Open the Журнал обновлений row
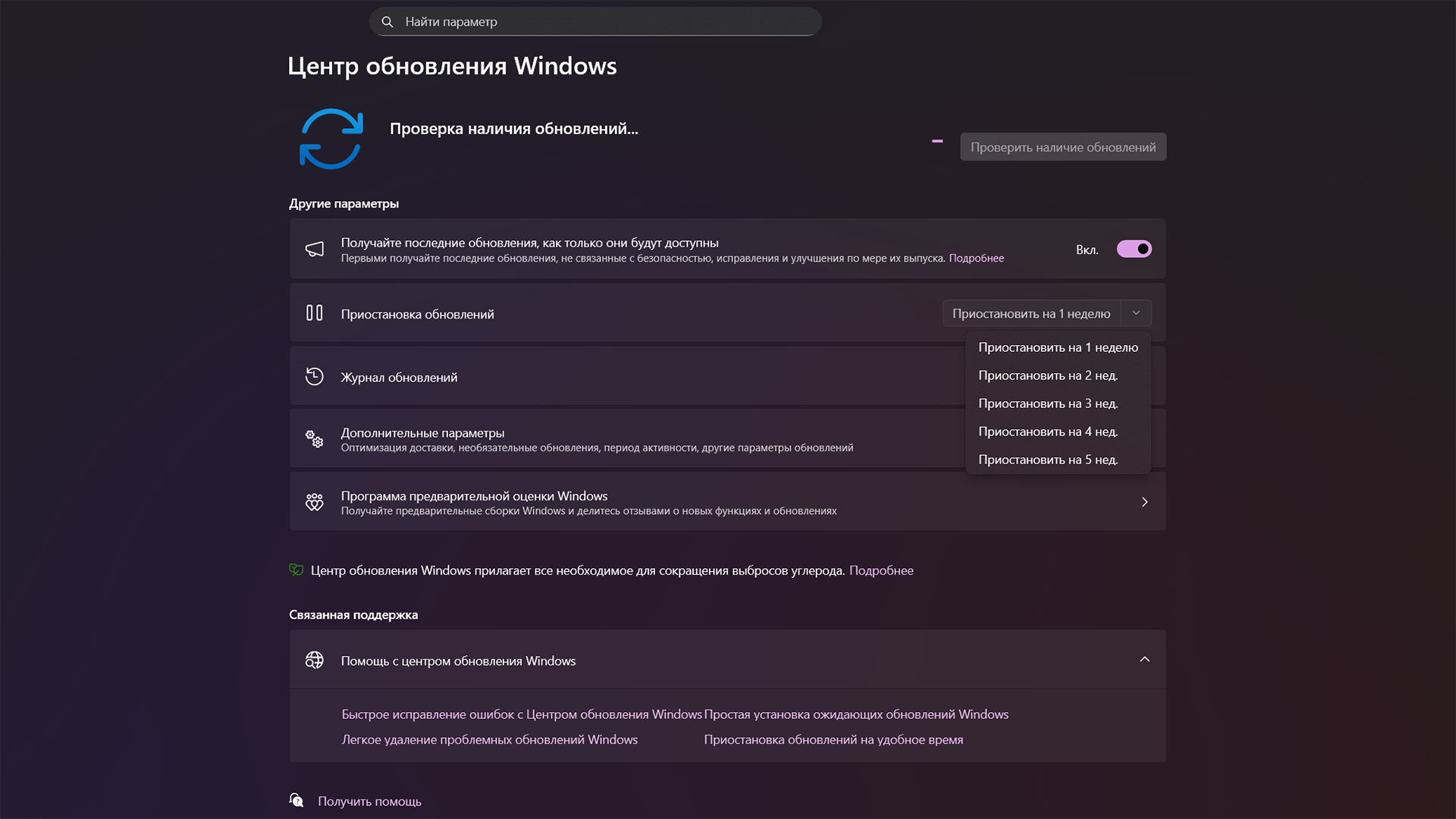The image size is (1456, 819). 727,377
